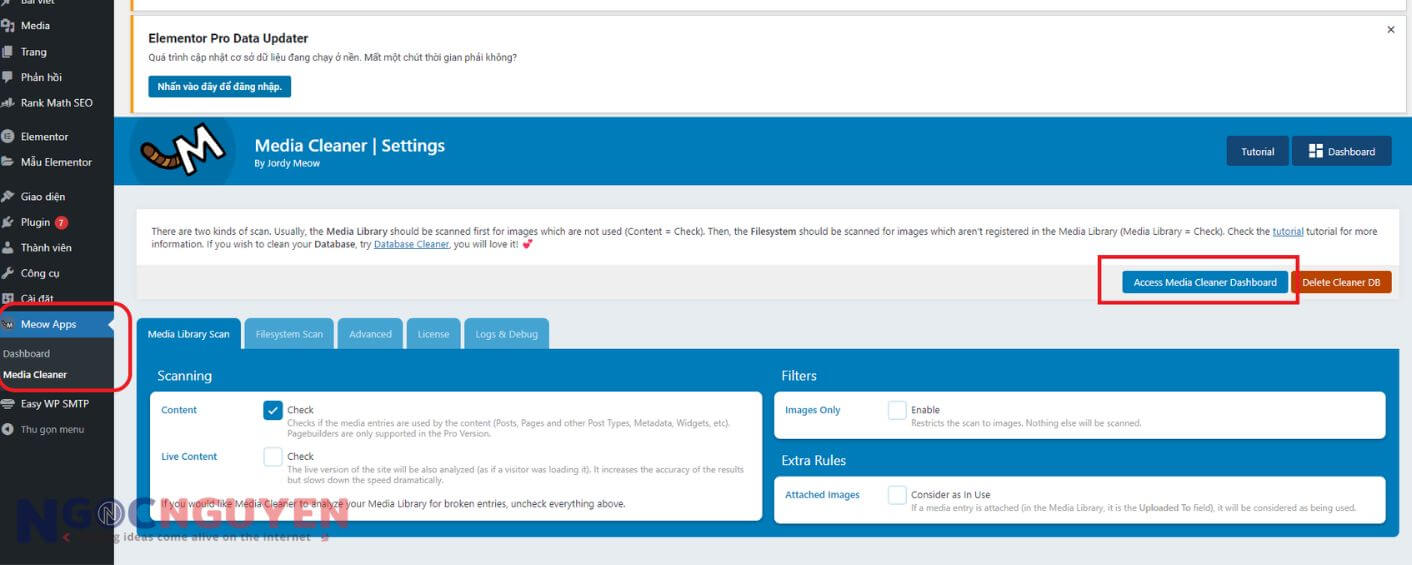Click Access Media Cleaner Dashboard button
This screenshot has height=565, width=1412.
pyautogui.click(x=1204, y=282)
